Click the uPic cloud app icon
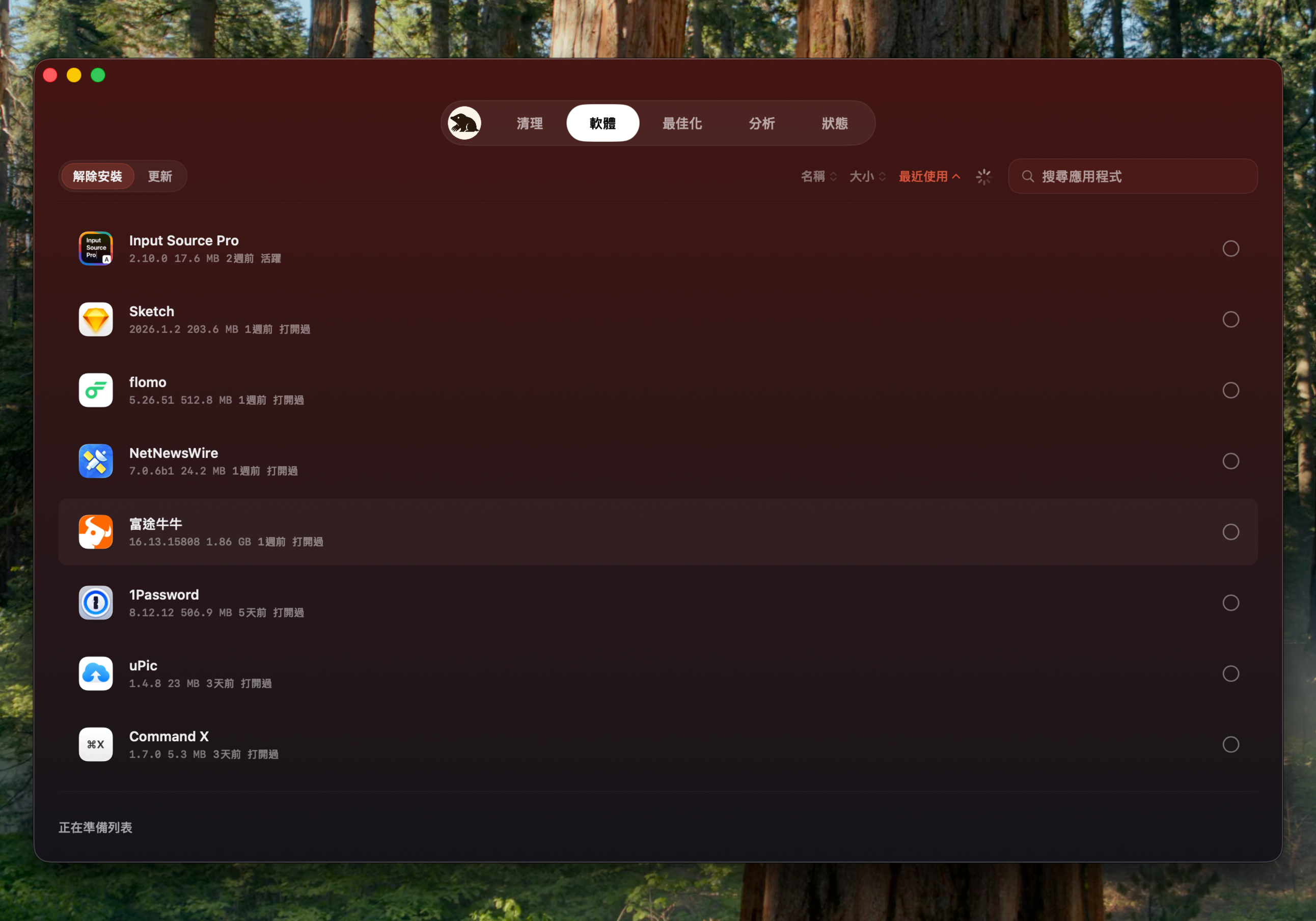The height and width of the screenshot is (921, 1316). point(96,673)
